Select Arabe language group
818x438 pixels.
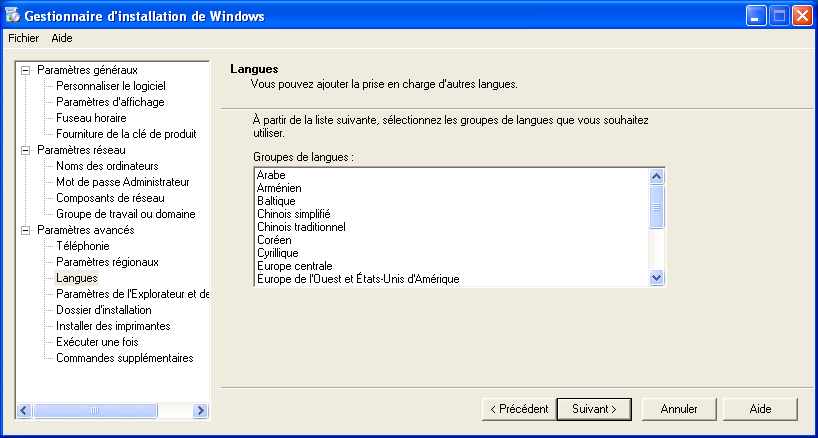[452, 175]
